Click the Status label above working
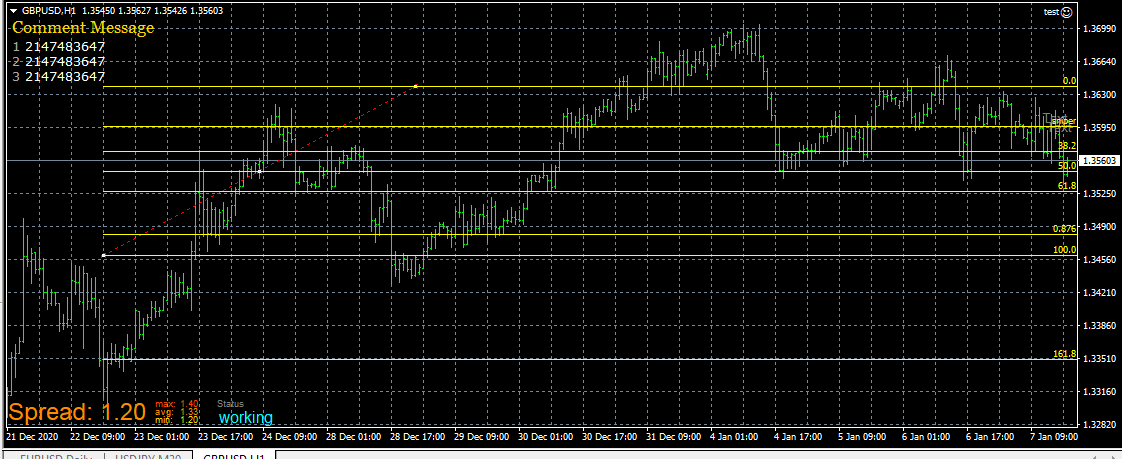Screen dimensions: 1122x466 tap(230, 404)
